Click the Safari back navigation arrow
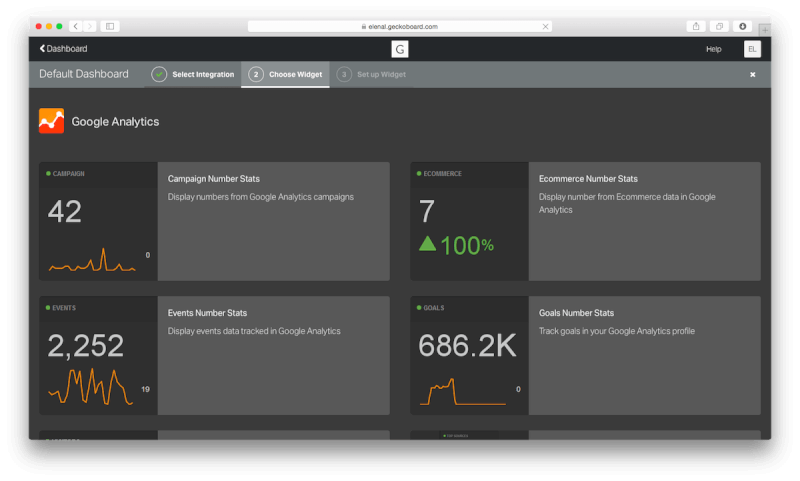The height and width of the screenshot is (481, 800). pyautogui.click(x=76, y=26)
